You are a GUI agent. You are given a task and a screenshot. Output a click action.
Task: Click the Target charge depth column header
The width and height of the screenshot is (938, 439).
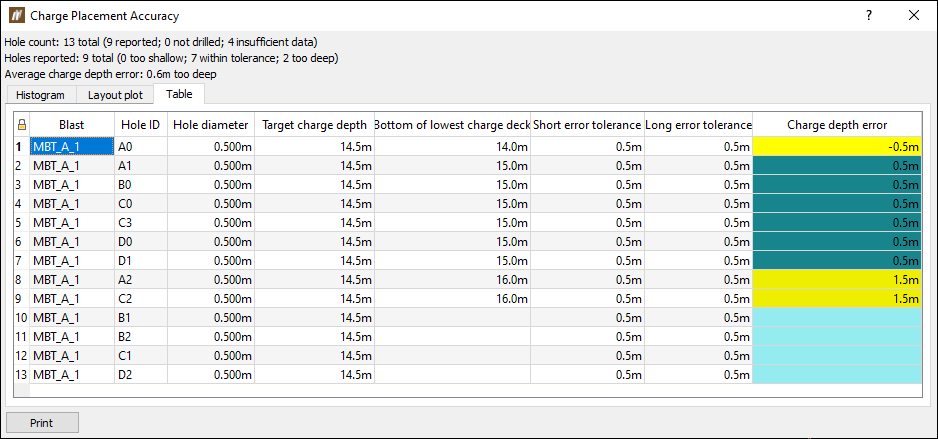click(315, 125)
